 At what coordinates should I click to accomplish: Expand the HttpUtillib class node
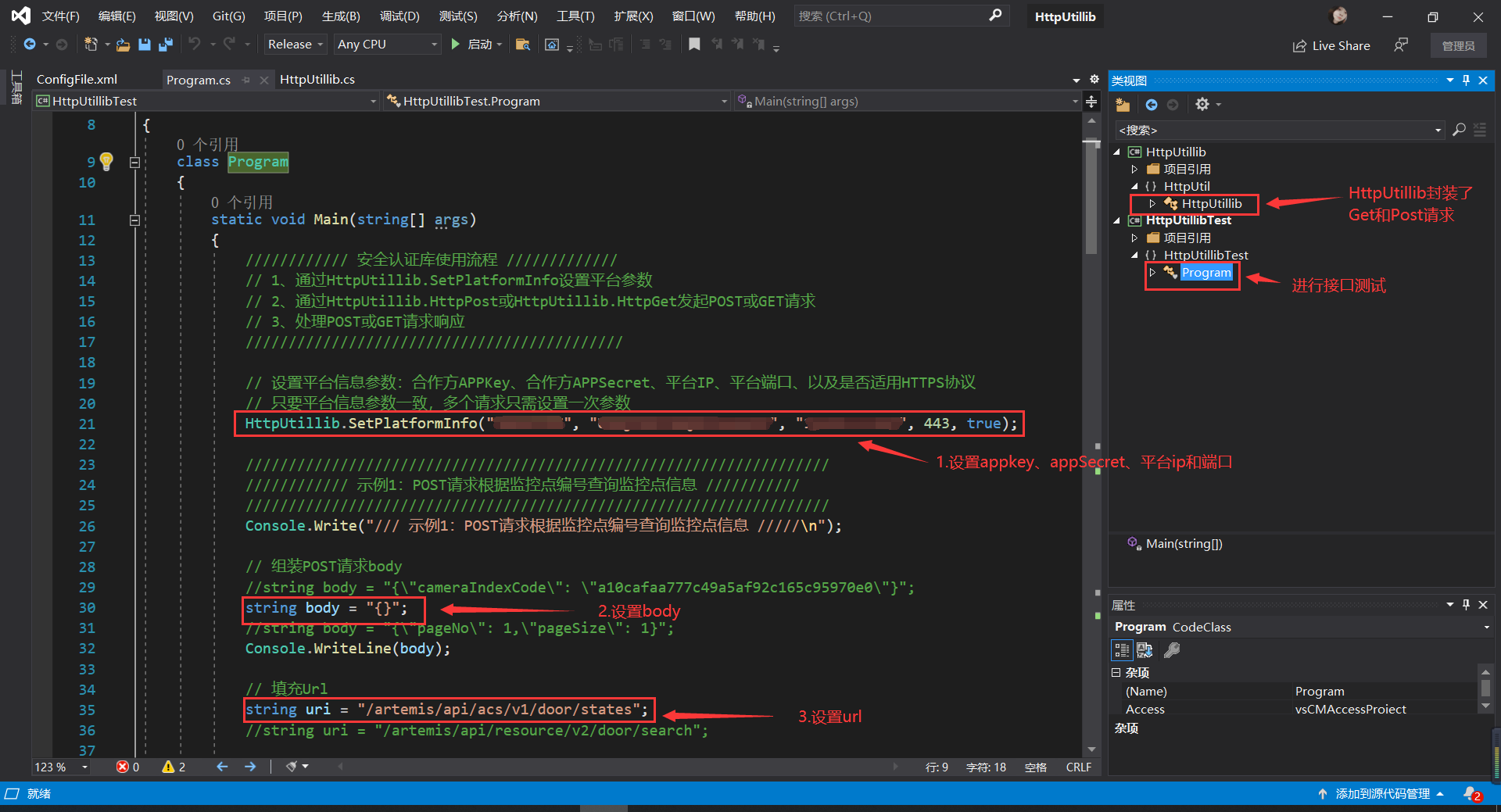(1152, 204)
